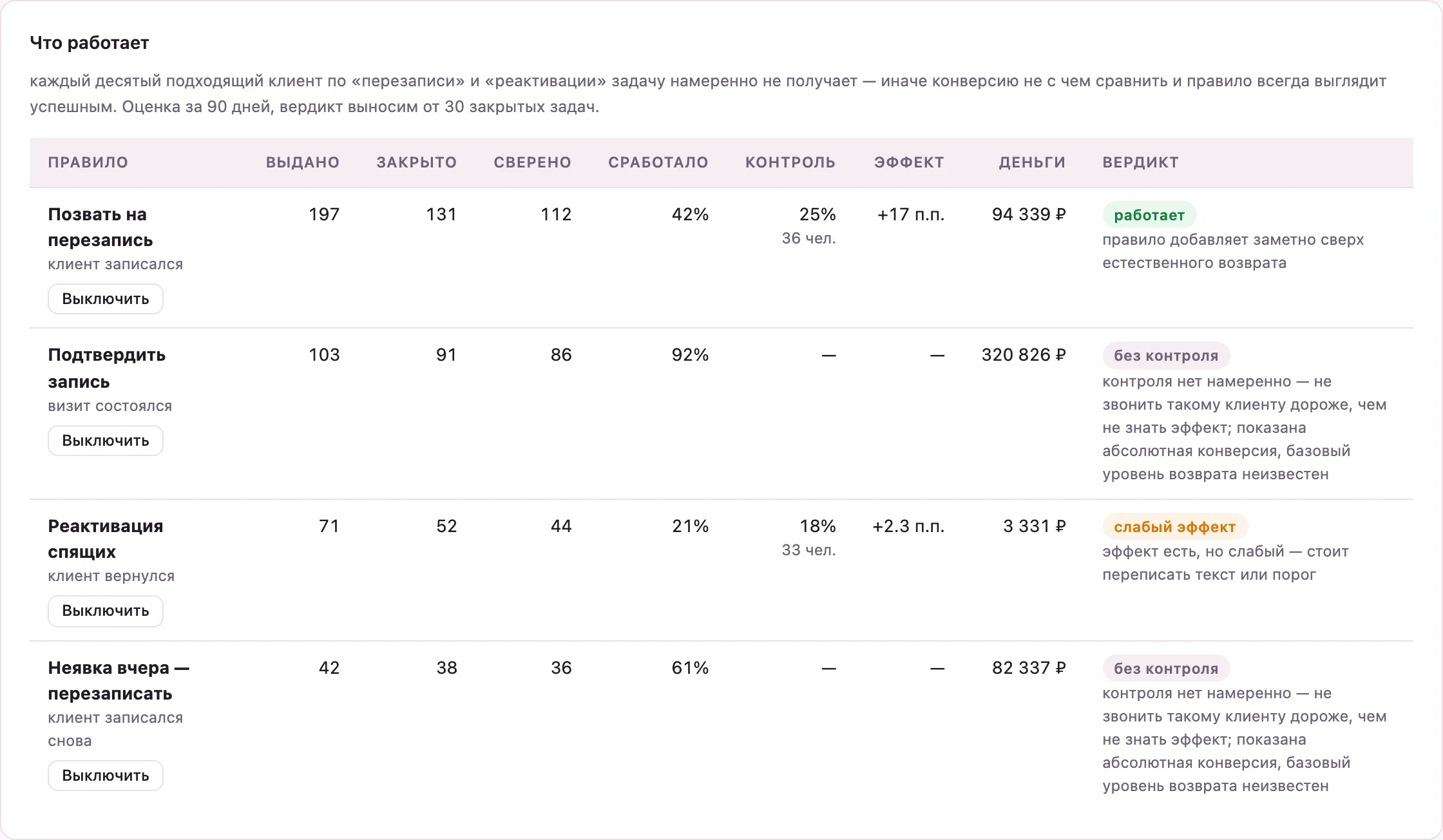Click the «33 чел.» control group size
Viewport: 1443px width, 840px height.
[808, 550]
